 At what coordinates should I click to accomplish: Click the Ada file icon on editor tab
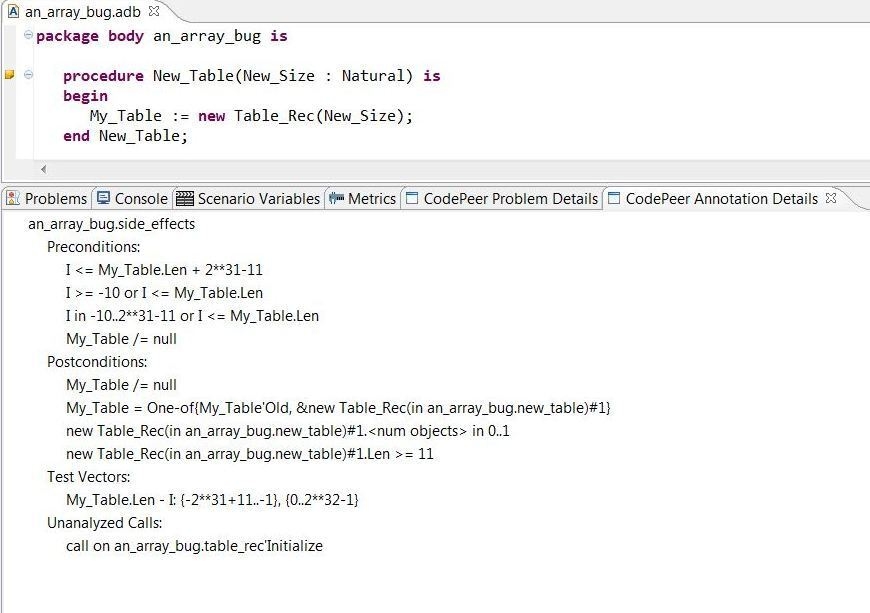point(12,12)
